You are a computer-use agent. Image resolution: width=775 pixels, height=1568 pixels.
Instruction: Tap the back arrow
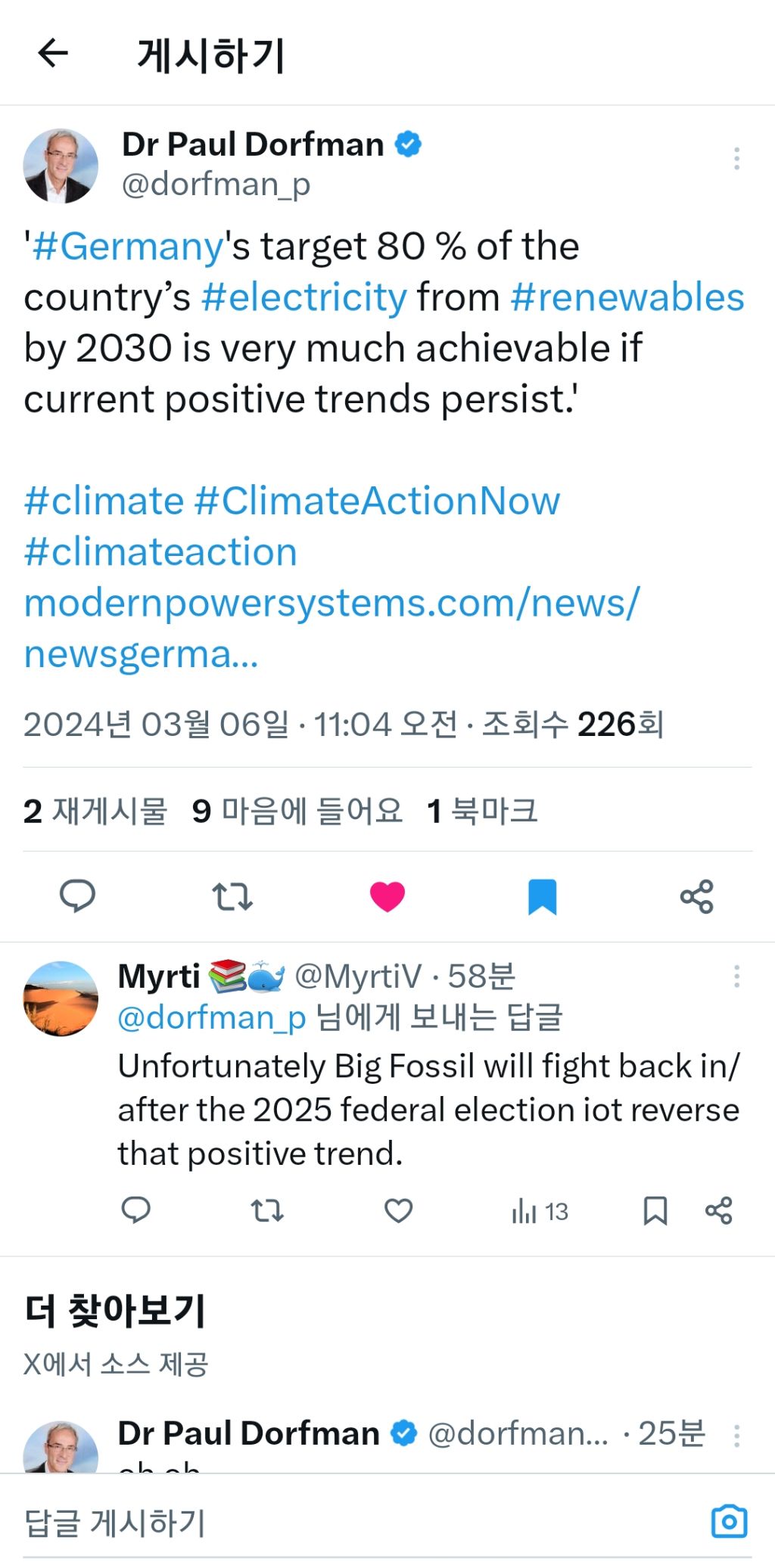53,54
